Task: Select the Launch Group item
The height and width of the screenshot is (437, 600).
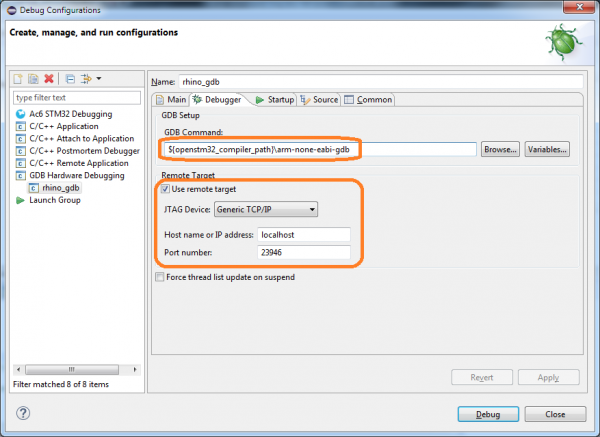Action: click(56, 200)
